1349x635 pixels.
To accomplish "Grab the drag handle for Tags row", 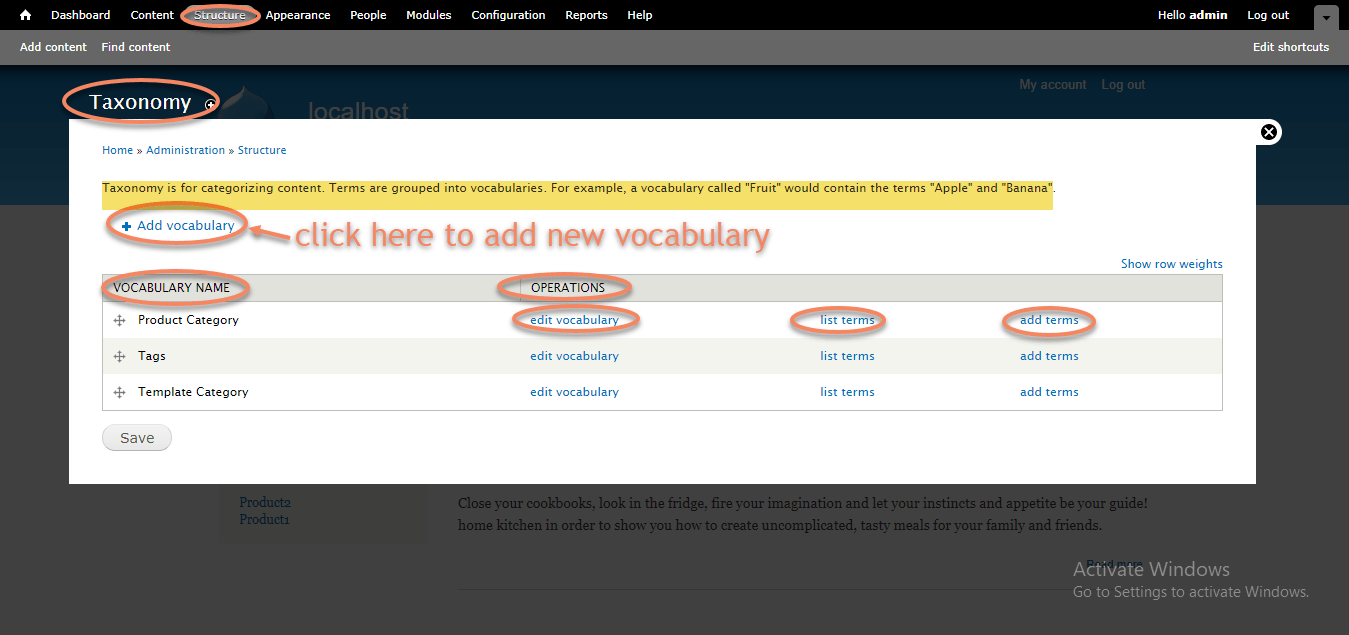I will click(119, 356).
